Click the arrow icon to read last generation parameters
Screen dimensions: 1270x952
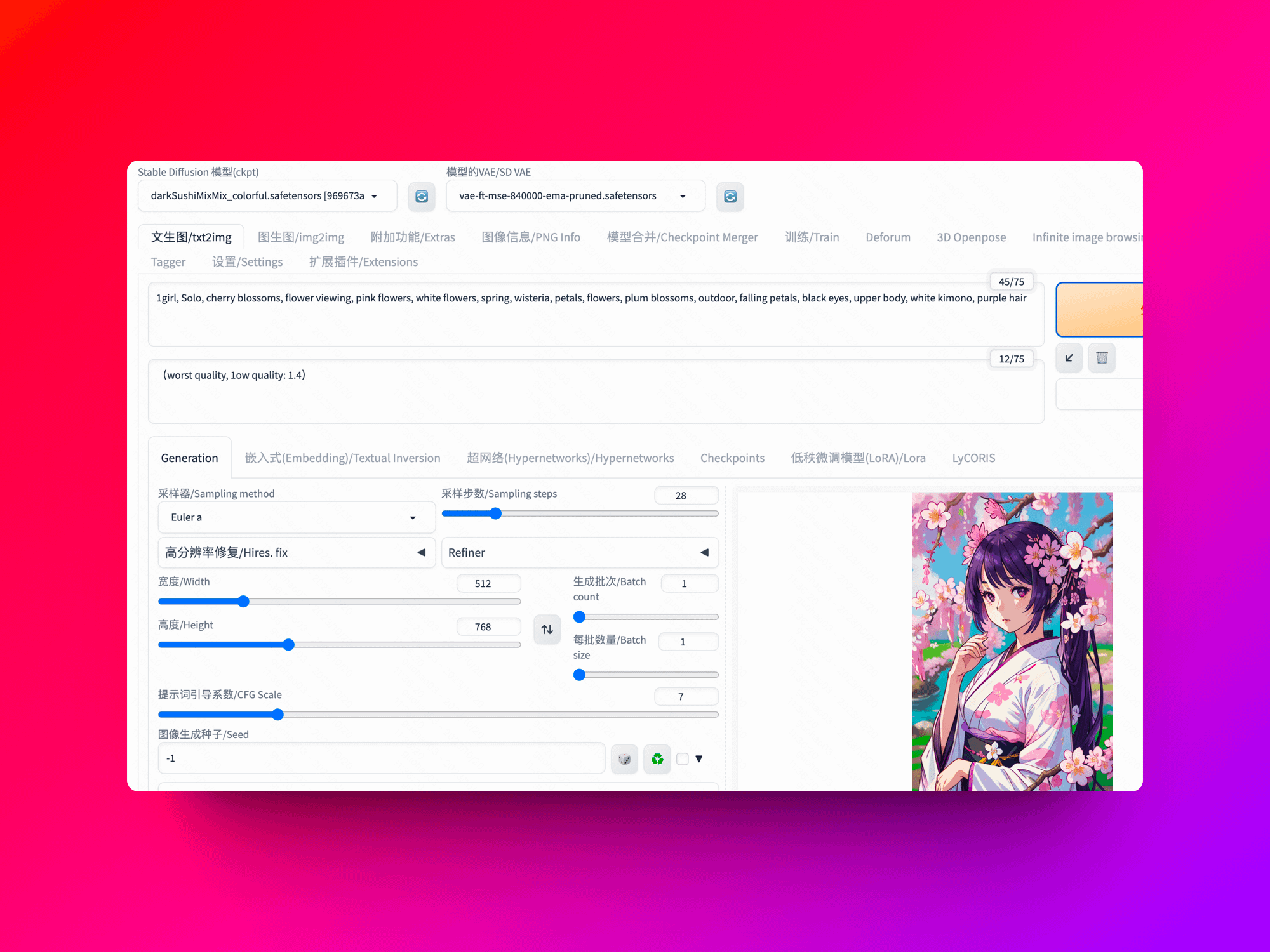tap(1069, 358)
